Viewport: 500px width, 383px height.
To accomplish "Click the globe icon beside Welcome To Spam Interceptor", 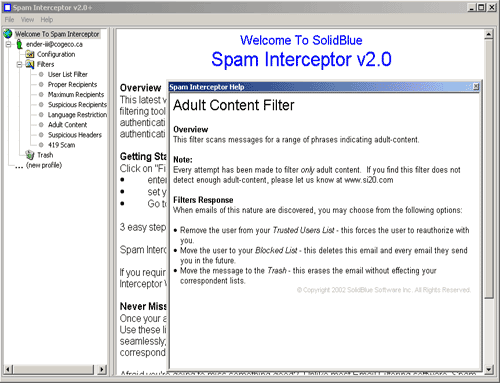I will coord(8,34).
